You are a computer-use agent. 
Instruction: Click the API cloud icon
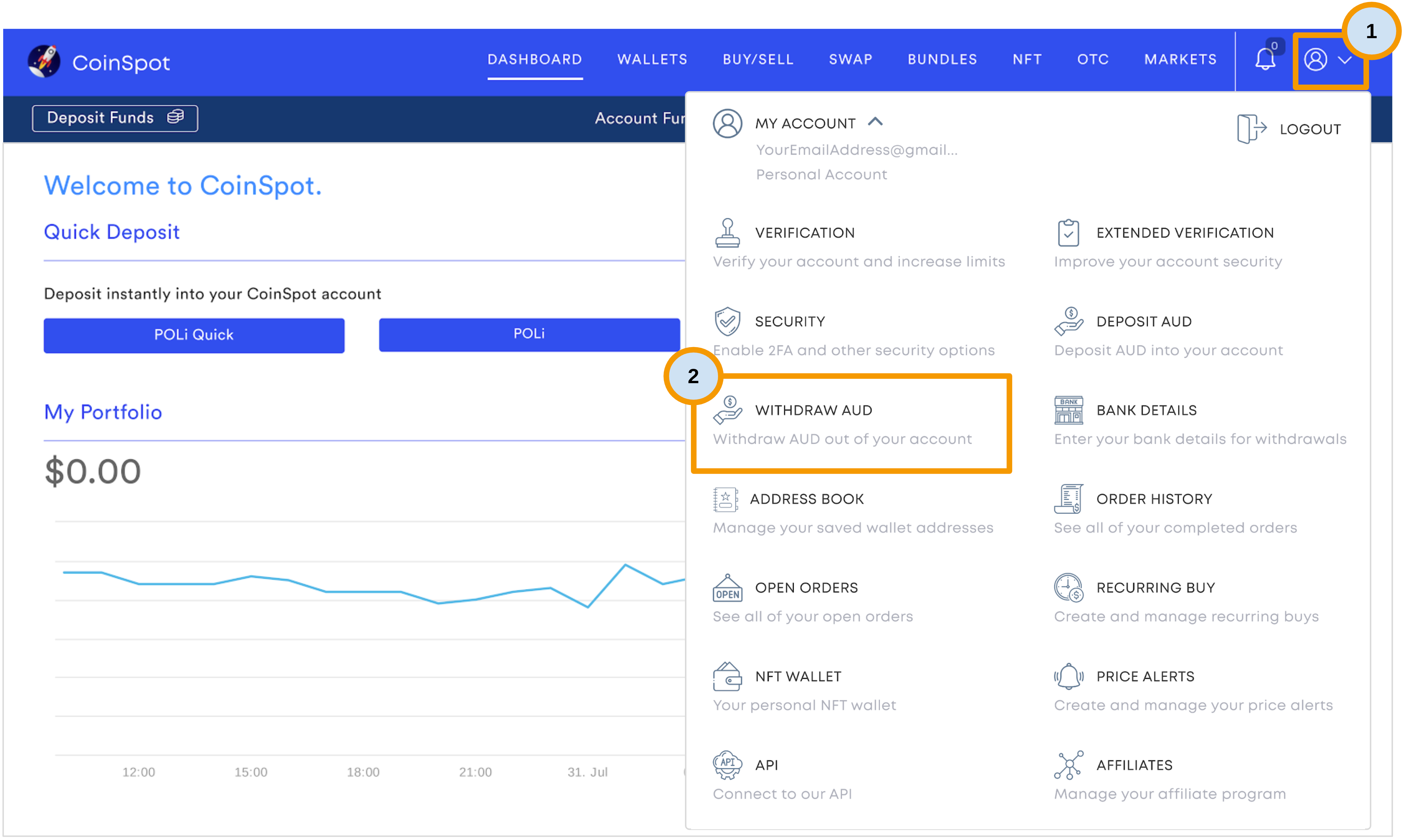tap(727, 765)
